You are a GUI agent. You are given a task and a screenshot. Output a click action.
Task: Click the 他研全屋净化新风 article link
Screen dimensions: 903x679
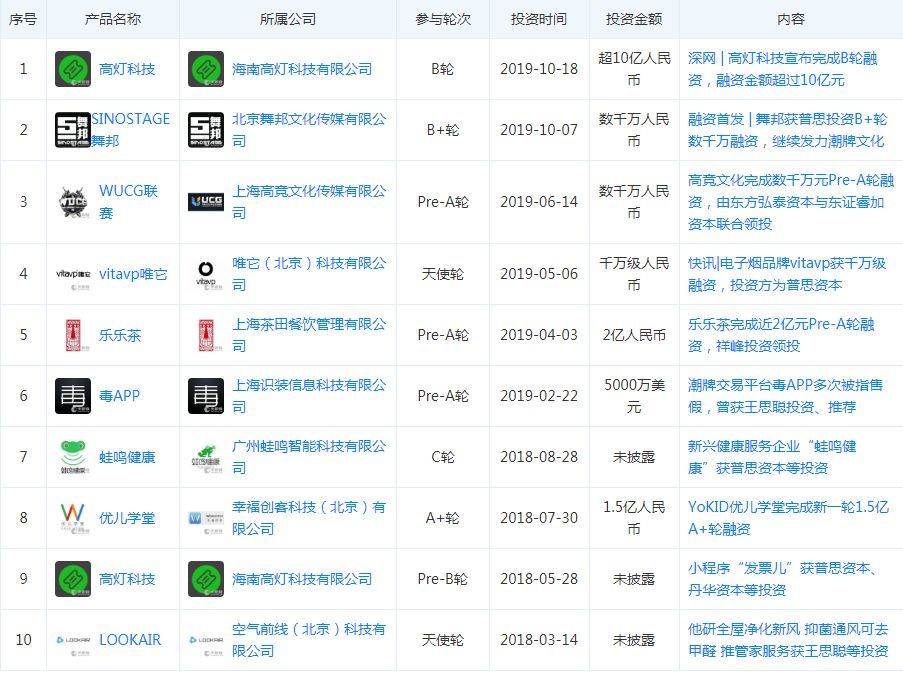[788, 640]
